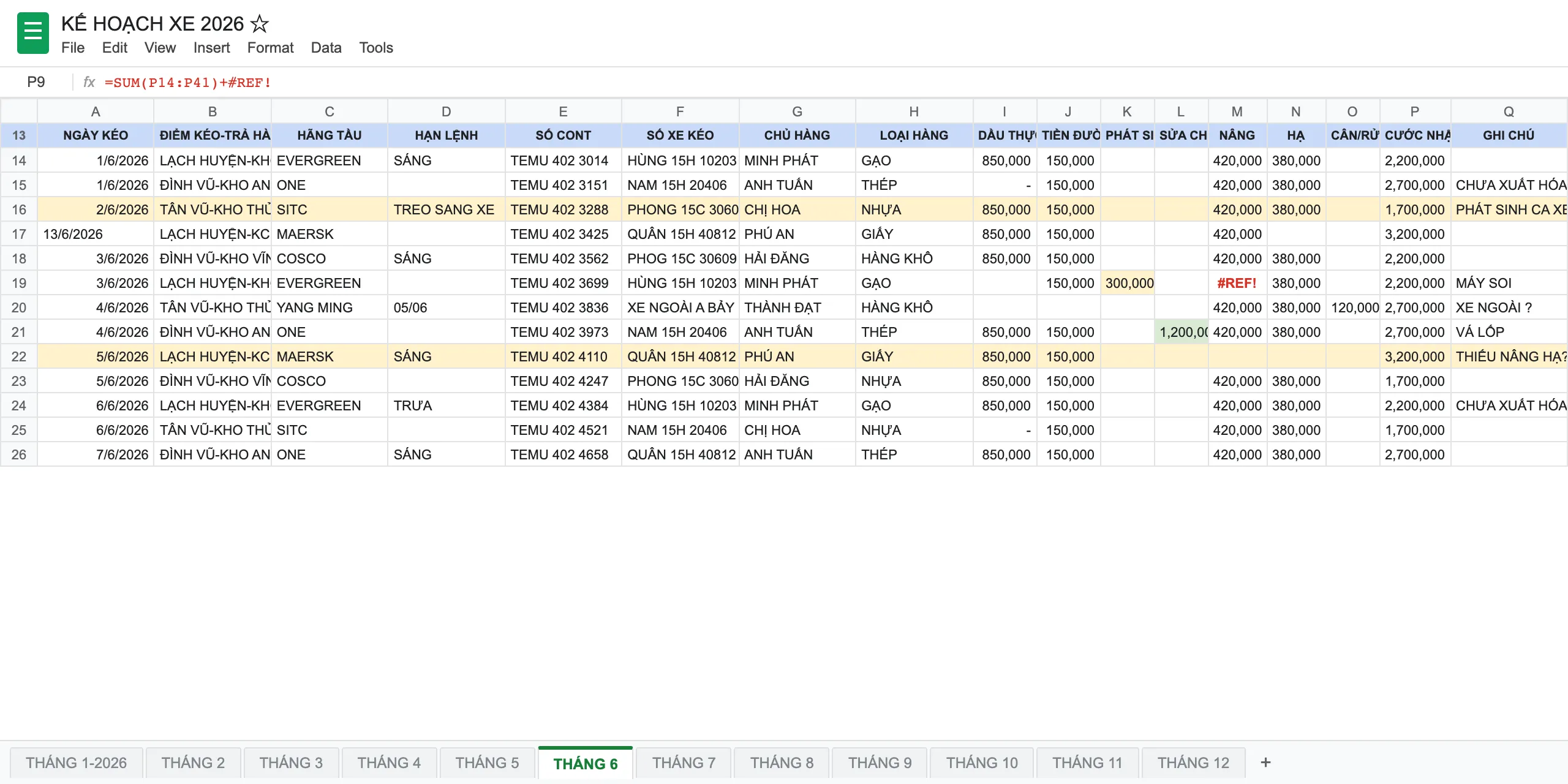
Task: Click the 120,000 cell in column O
Action: [1353, 307]
